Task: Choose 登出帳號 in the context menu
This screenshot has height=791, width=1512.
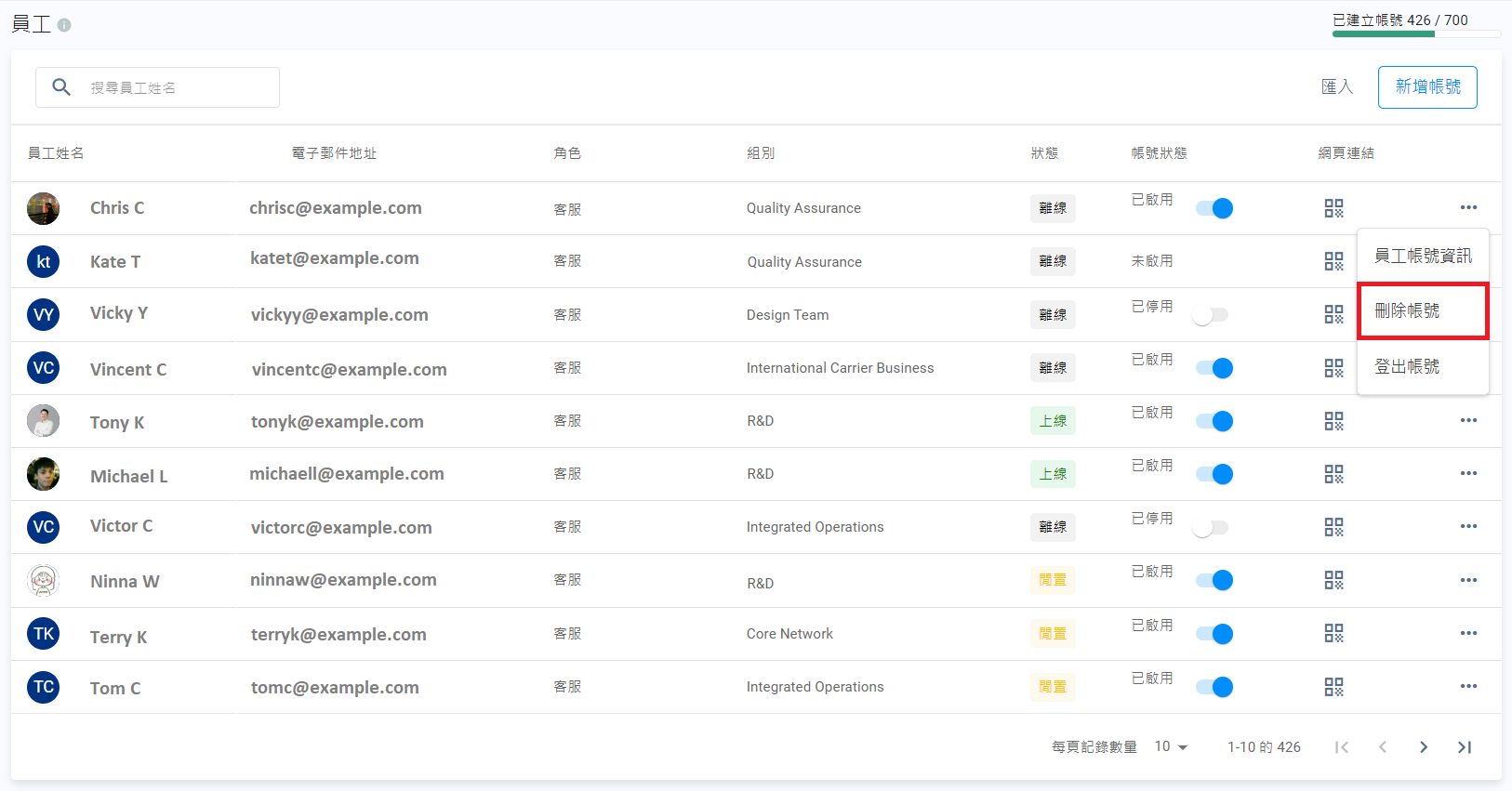Action: pyautogui.click(x=1423, y=366)
